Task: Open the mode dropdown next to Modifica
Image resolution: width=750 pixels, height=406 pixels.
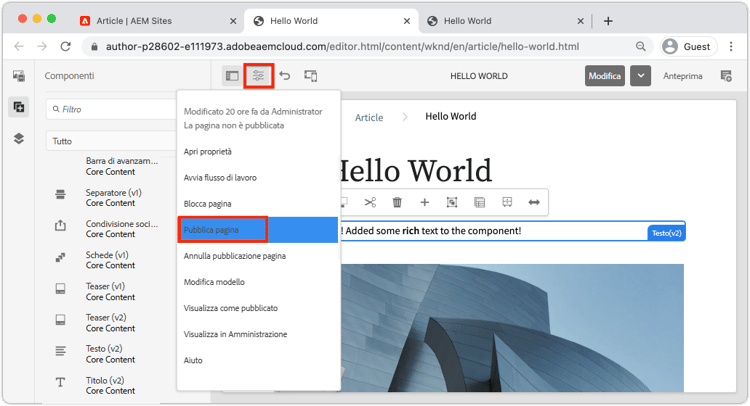Action: (640, 76)
